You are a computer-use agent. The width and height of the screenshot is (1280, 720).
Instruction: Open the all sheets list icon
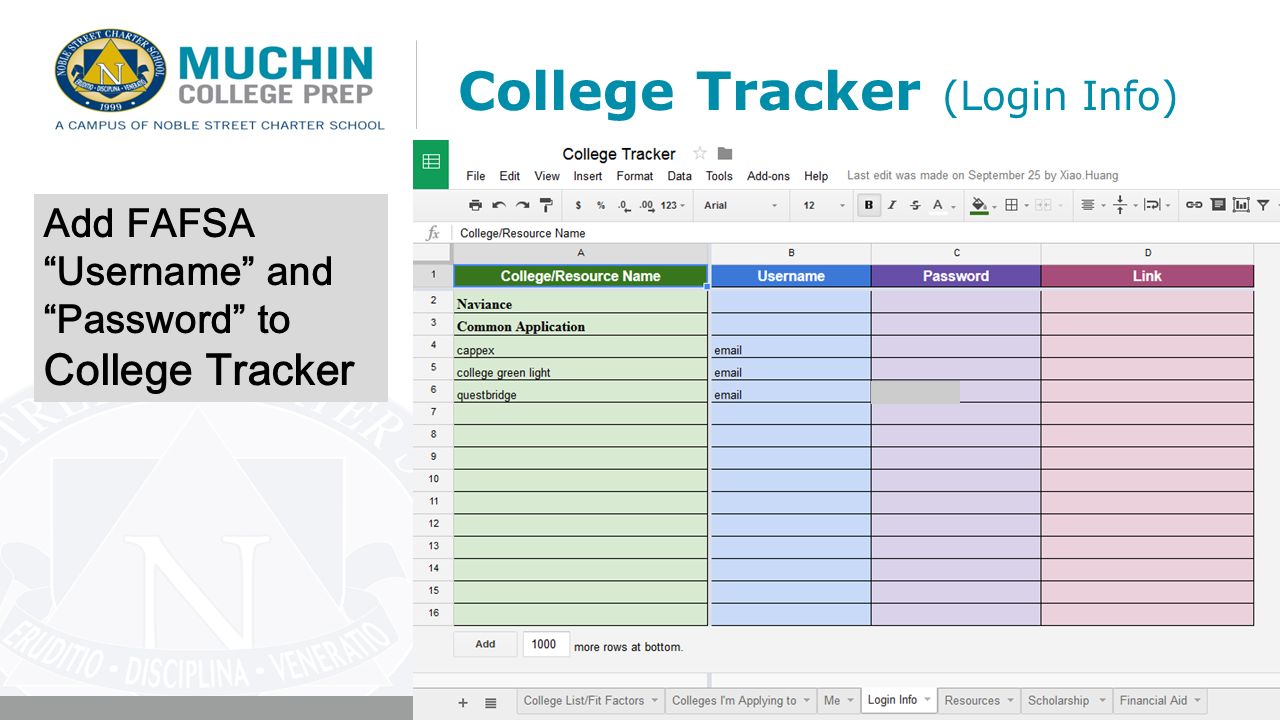(x=491, y=703)
